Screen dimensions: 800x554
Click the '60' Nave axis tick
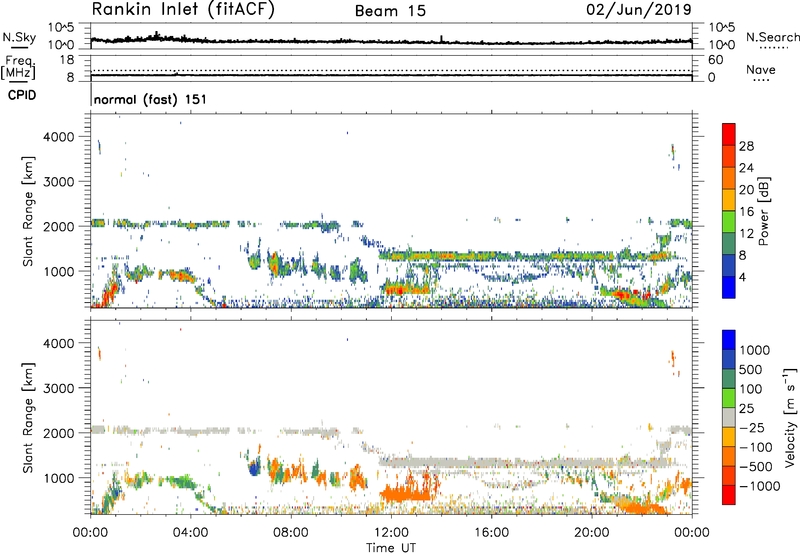[x=716, y=60]
